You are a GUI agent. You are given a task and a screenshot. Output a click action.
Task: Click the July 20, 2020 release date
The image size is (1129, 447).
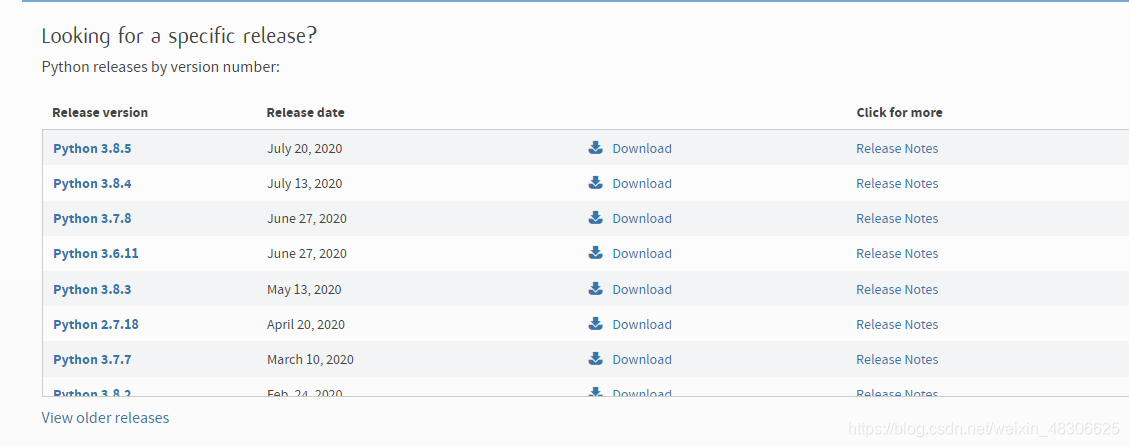[305, 149]
